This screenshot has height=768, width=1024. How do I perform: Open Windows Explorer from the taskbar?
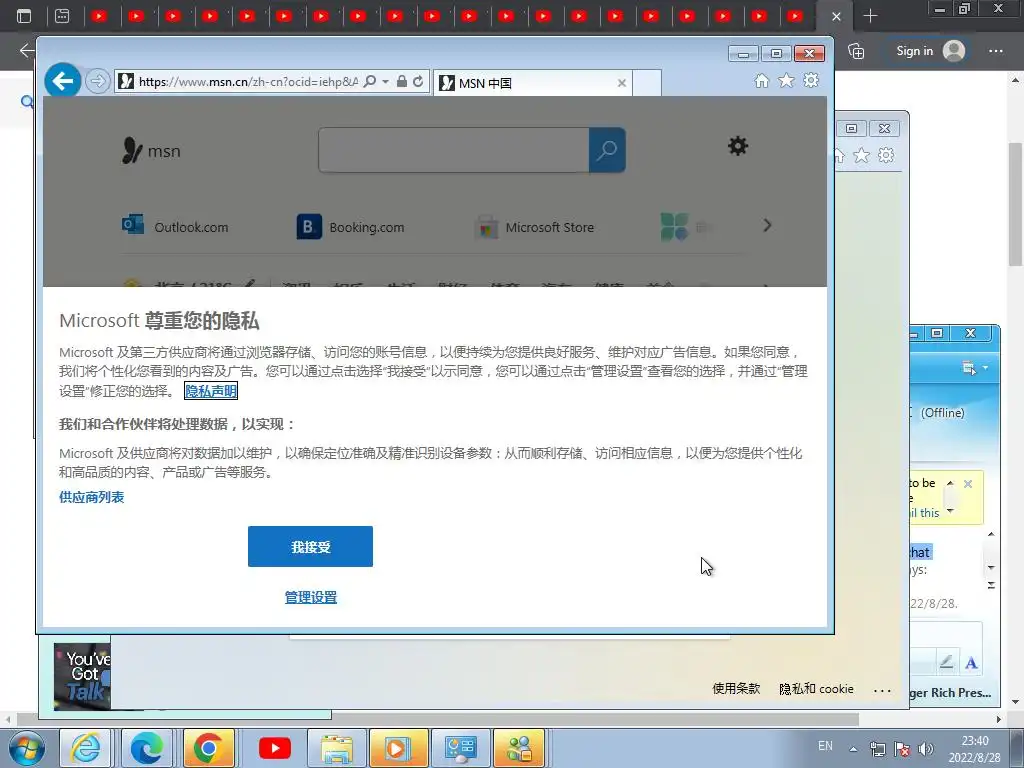336,748
